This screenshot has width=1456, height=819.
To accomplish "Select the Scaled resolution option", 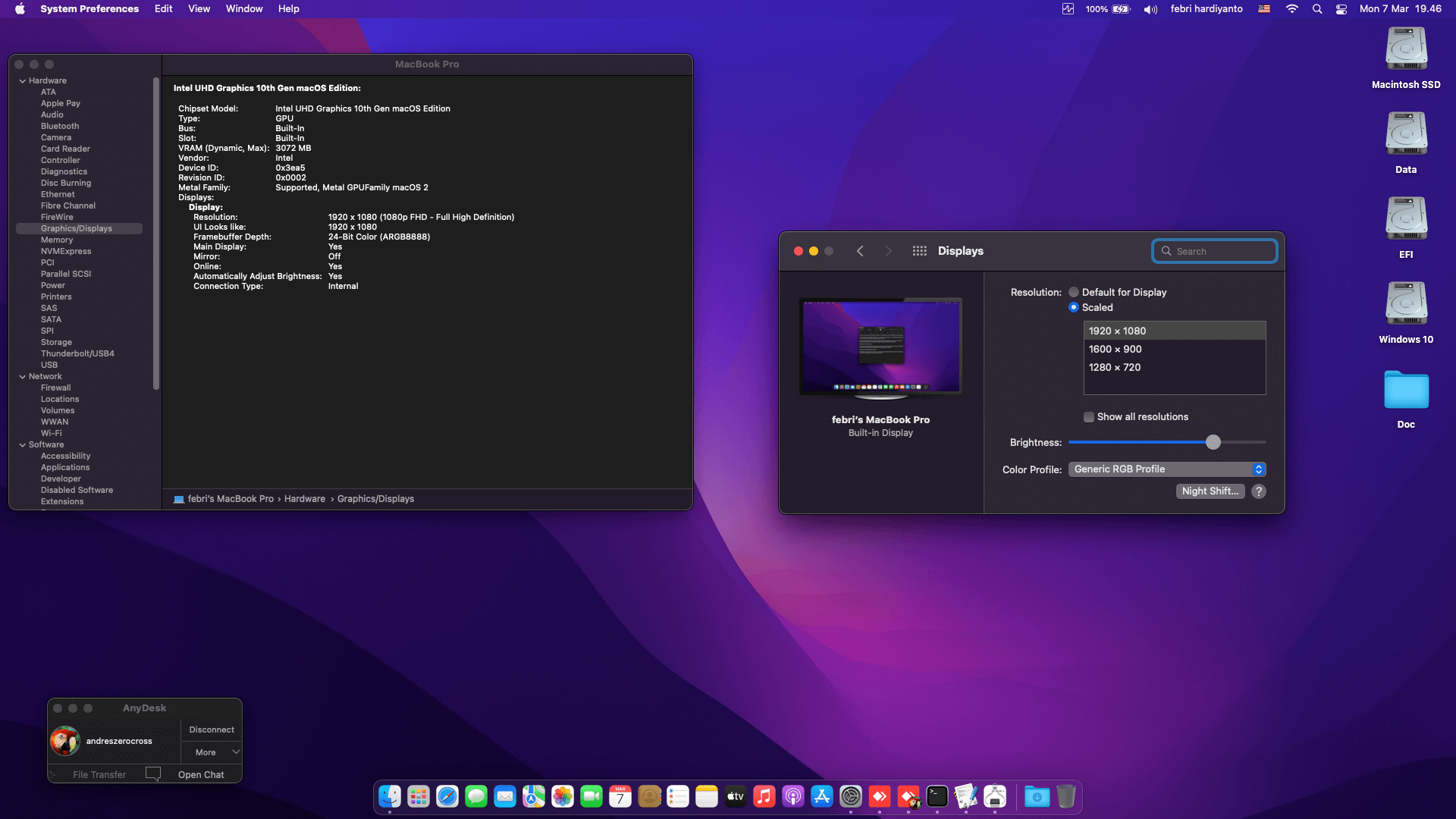I will coord(1074,307).
